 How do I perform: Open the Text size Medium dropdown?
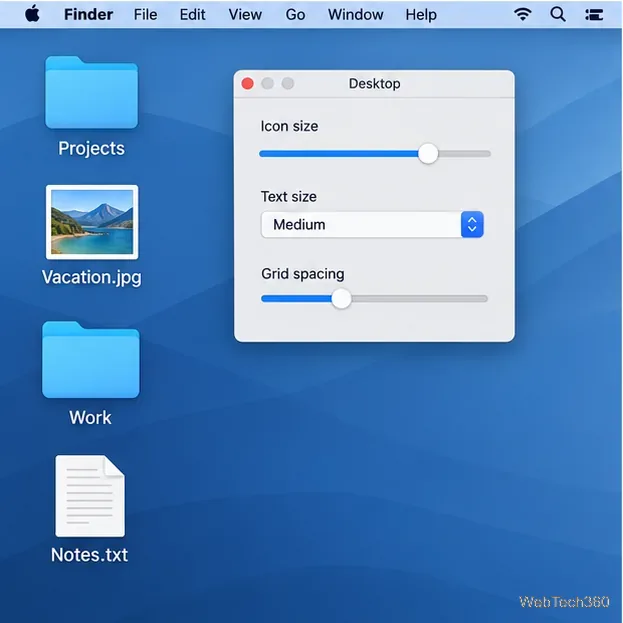[x=372, y=224]
